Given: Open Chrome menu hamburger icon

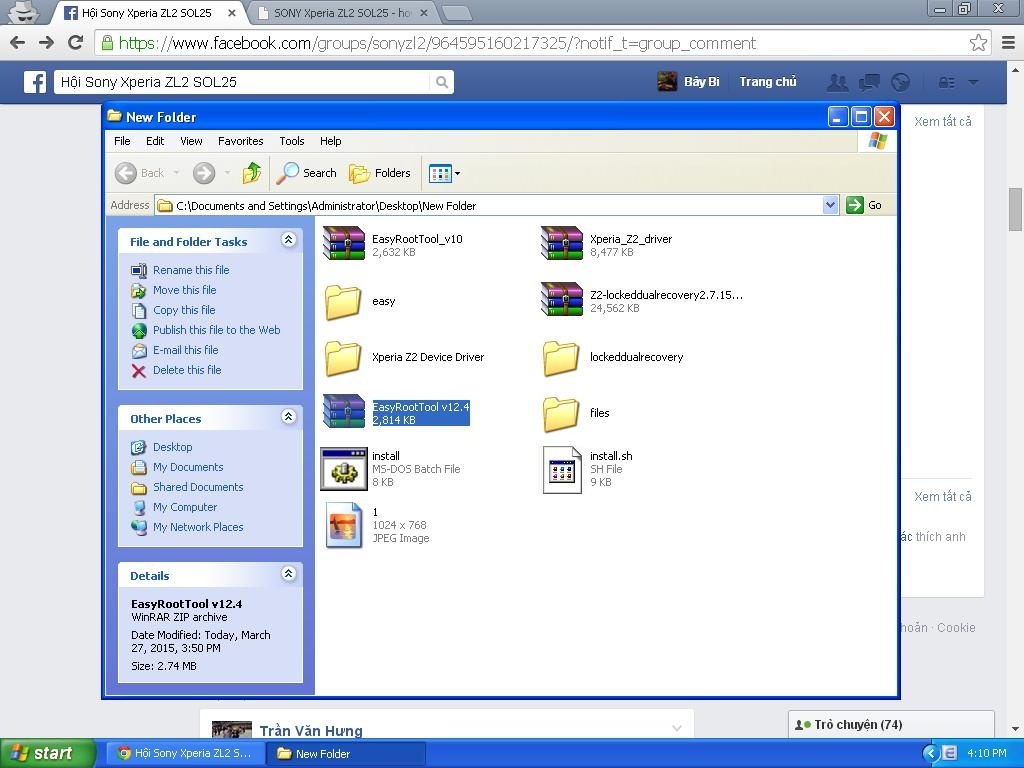Looking at the screenshot, I should click(1008, 43).
